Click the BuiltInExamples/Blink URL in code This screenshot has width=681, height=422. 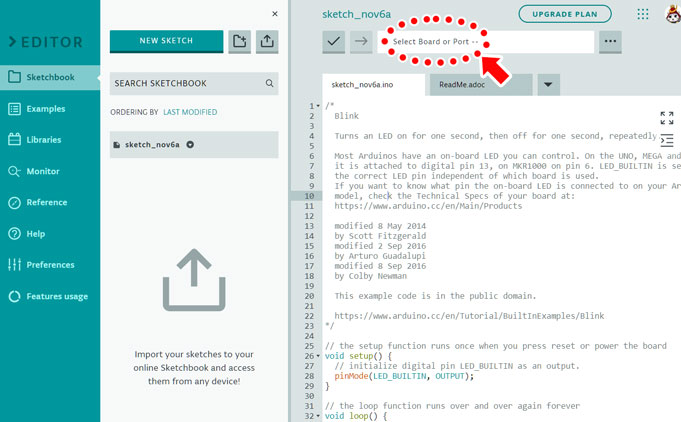(x=469, y=316)
